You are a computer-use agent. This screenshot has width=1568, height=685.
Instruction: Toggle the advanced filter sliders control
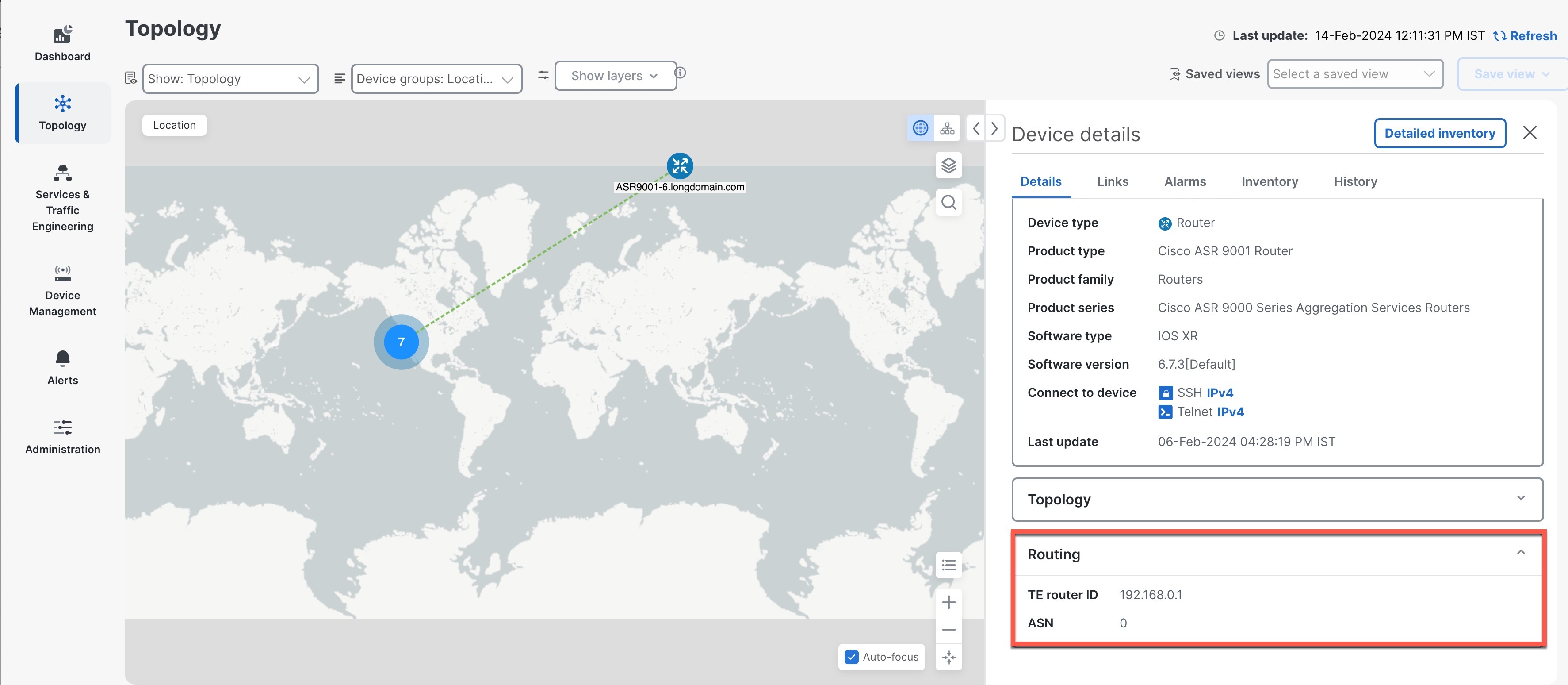pyautogui.click(x=543, y=75)
